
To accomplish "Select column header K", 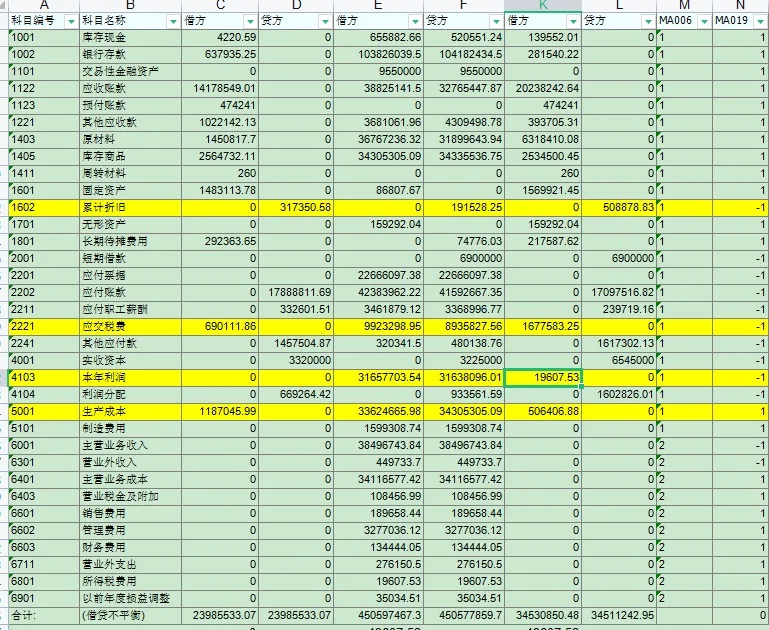I will (x=543, y=5).
